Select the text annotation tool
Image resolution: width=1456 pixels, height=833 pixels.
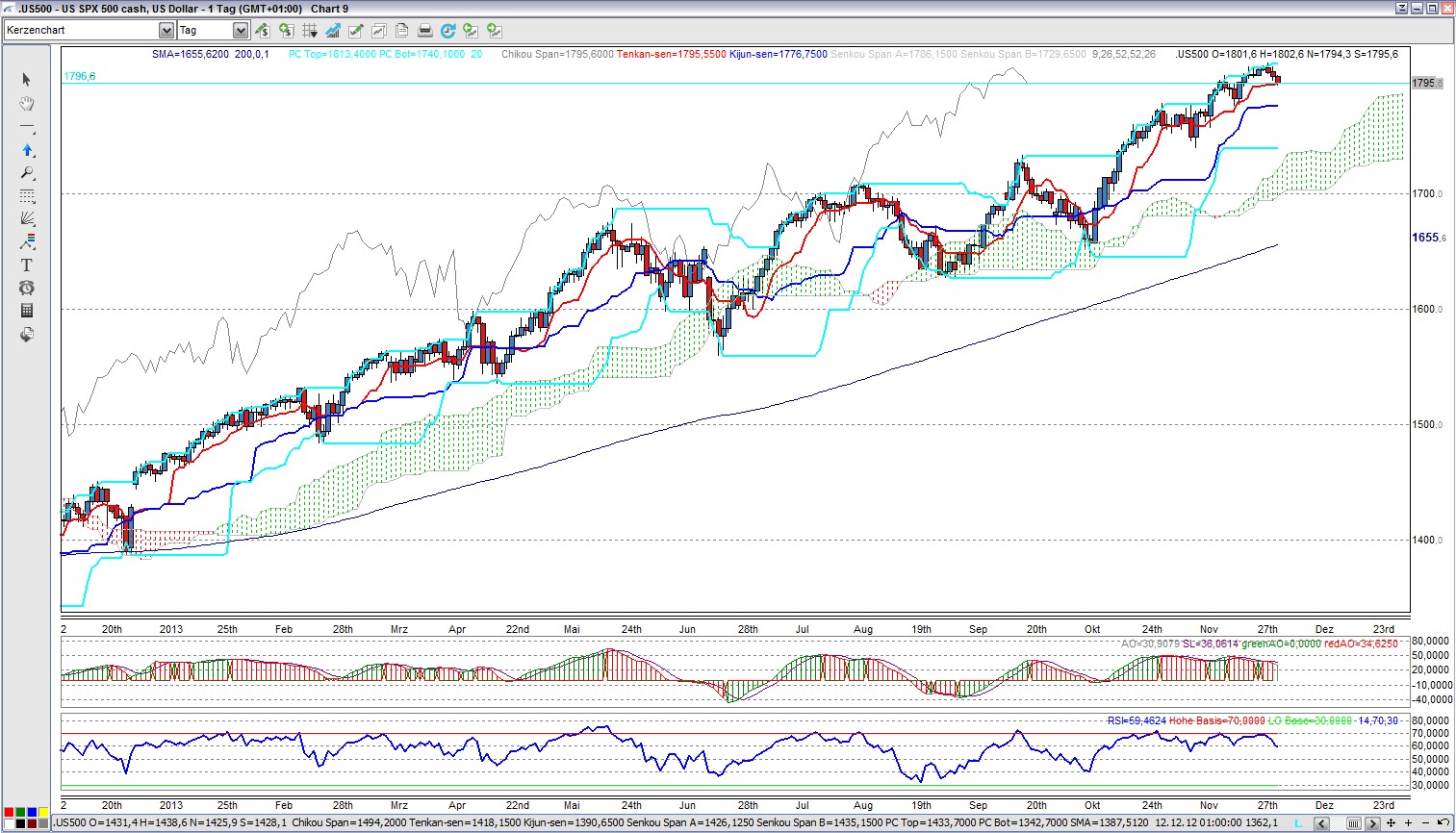pos(26,265)
